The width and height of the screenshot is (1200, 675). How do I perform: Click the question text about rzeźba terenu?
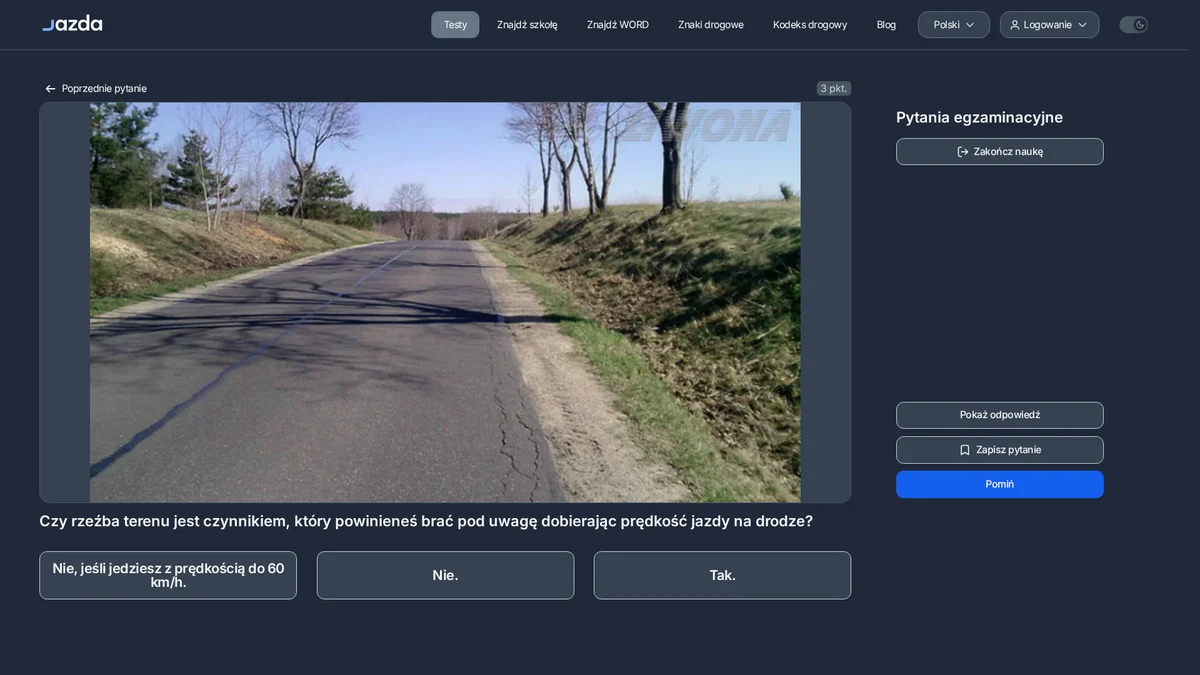(x=426, y=521)
